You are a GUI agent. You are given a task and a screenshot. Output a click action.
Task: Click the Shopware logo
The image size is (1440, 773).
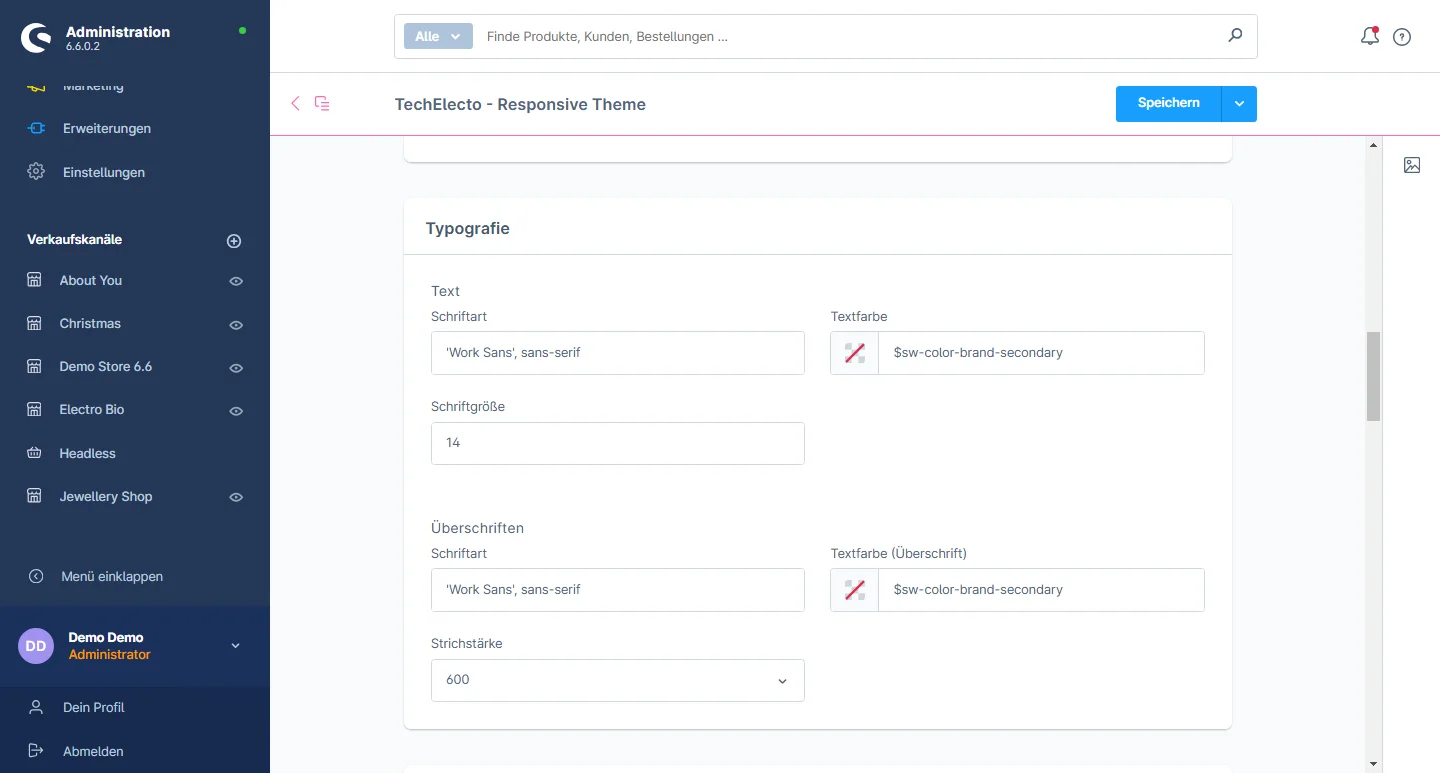coord(37,38)
